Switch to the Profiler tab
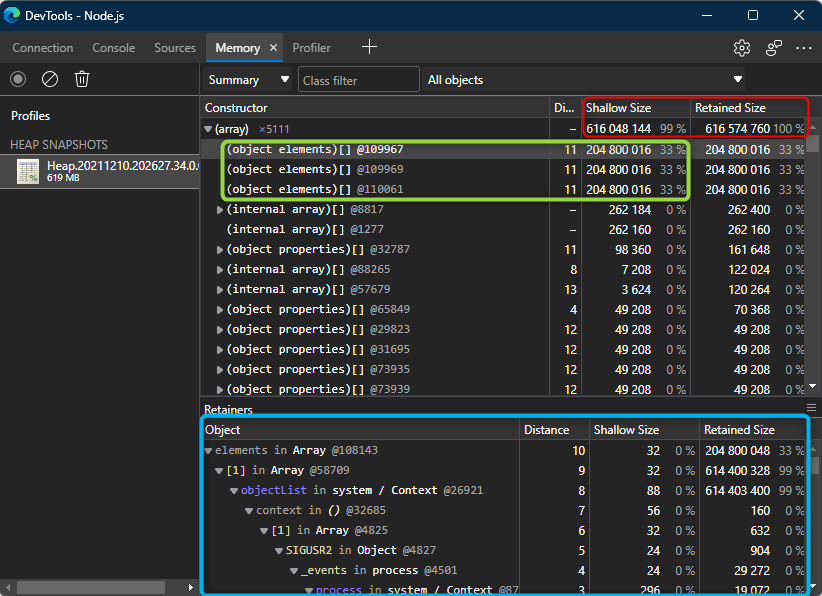The image size is (822, 596). 310,47
